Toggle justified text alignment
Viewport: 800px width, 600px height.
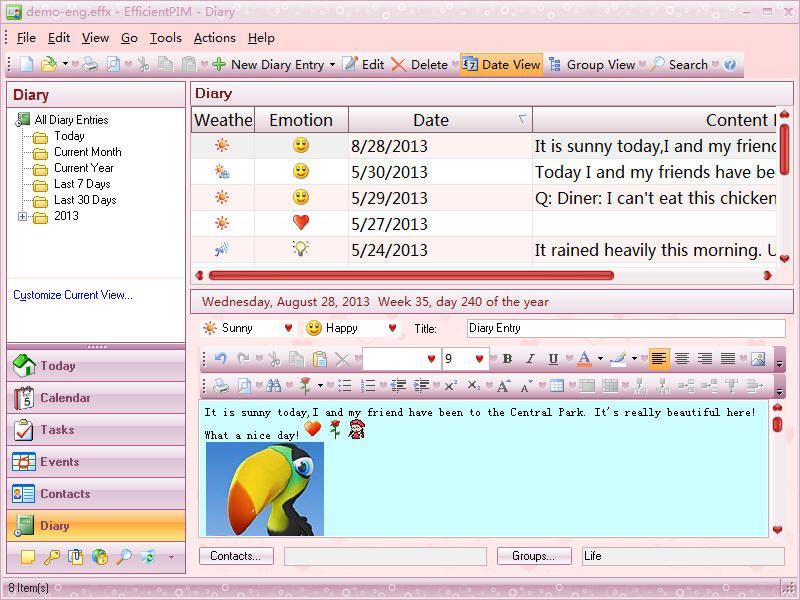pos(728,359)
